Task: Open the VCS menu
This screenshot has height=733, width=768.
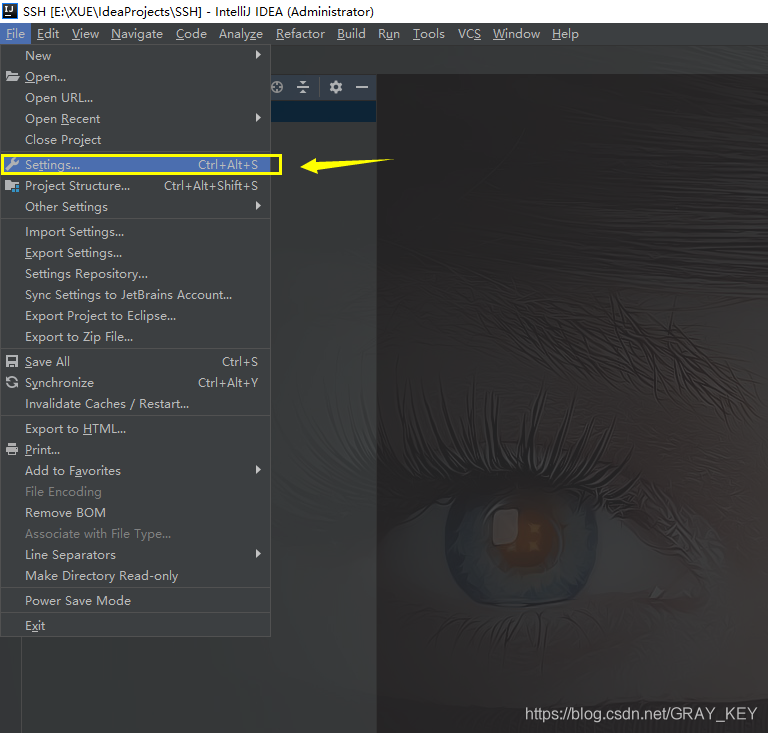Action: point(469,34)
